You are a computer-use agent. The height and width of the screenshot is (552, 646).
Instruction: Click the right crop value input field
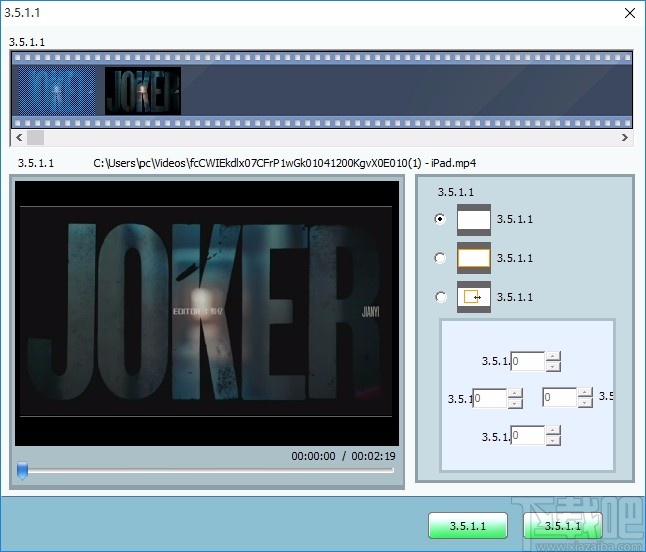pyautogui.click(x=560, y=397)
